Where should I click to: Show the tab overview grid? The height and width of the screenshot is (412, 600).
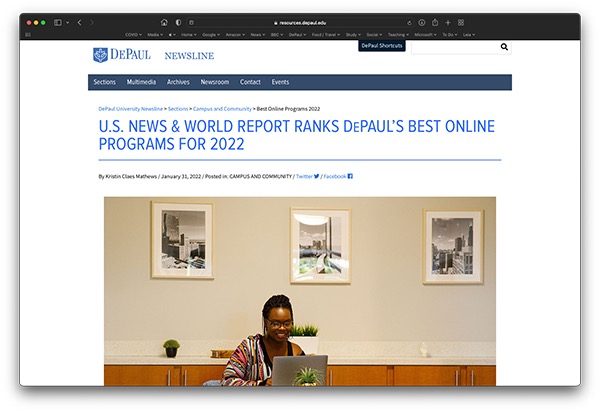[461, 23]
